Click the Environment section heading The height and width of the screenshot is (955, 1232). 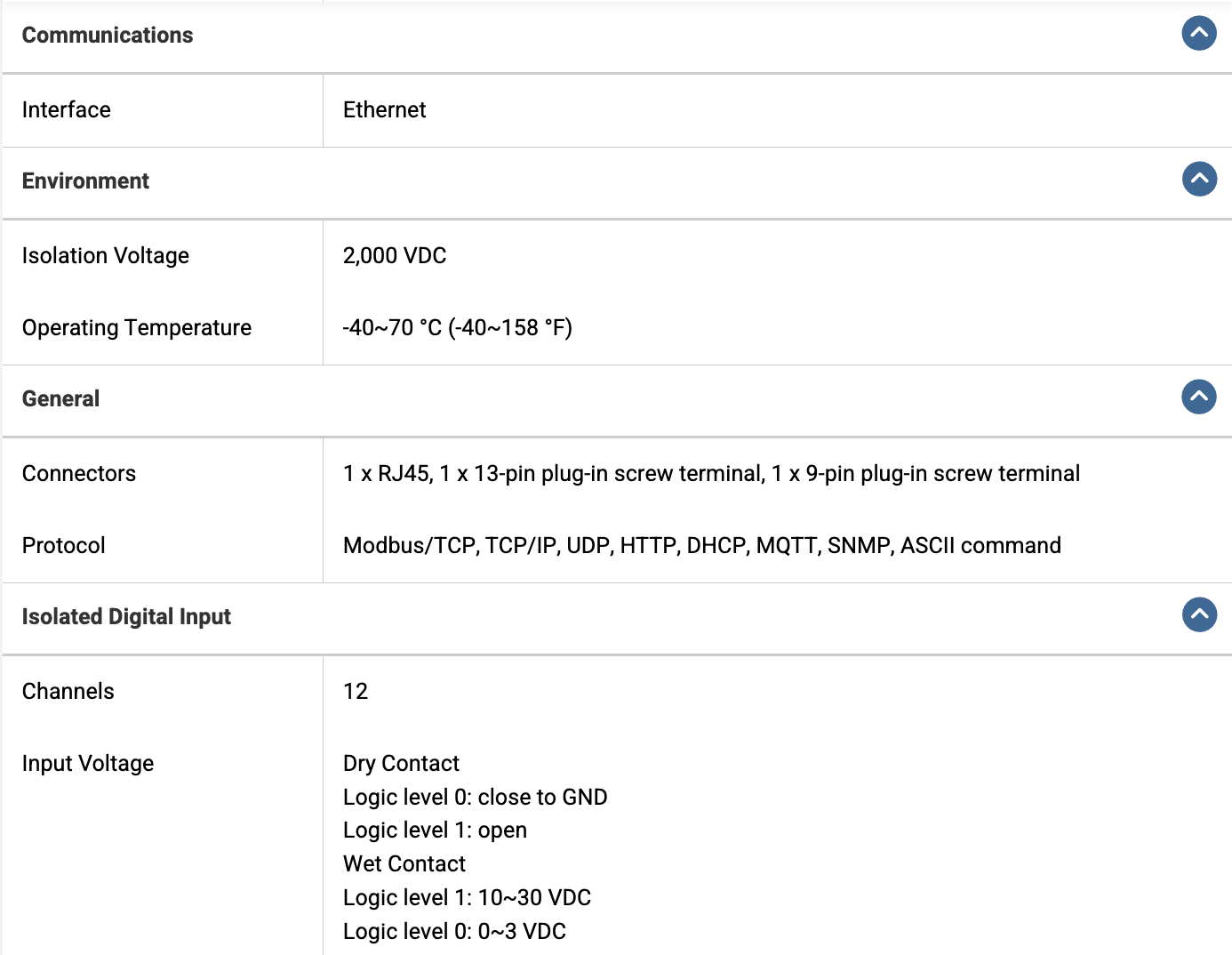(85, 181)
